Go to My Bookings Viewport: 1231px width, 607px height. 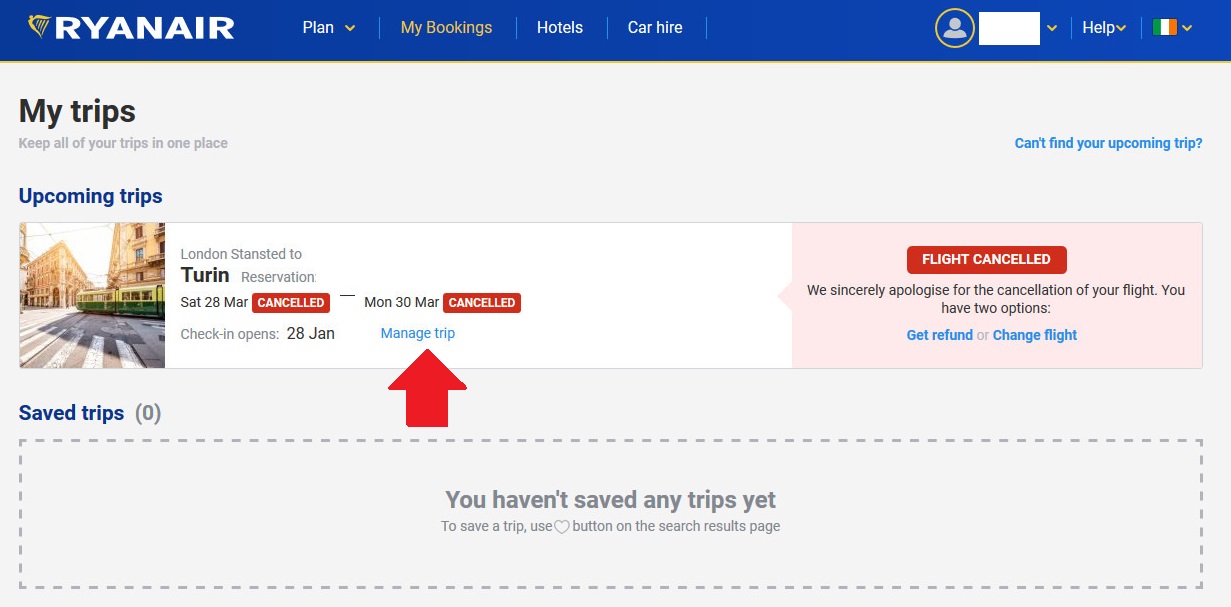[x=446, y=28]
